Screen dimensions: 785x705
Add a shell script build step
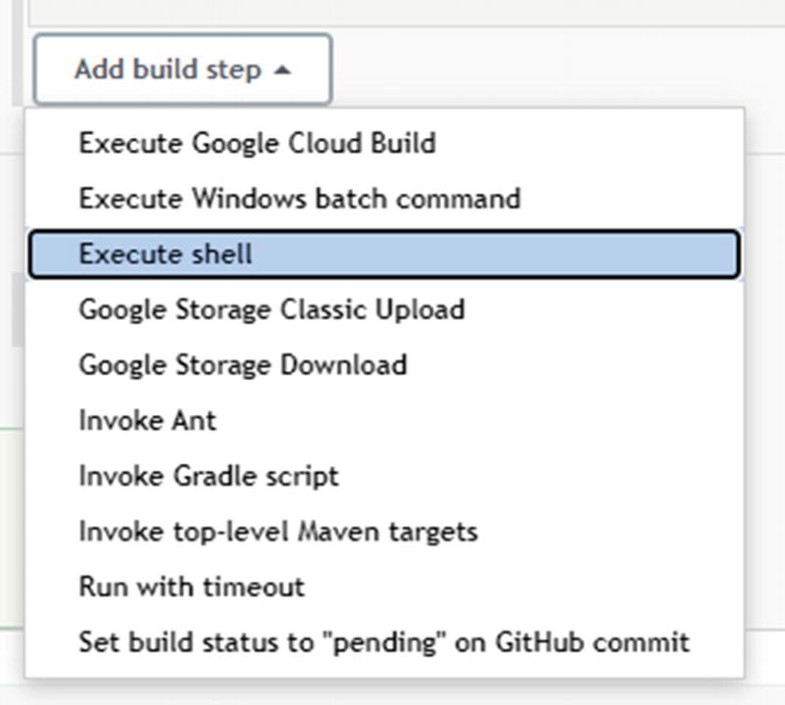coord(165,254)
